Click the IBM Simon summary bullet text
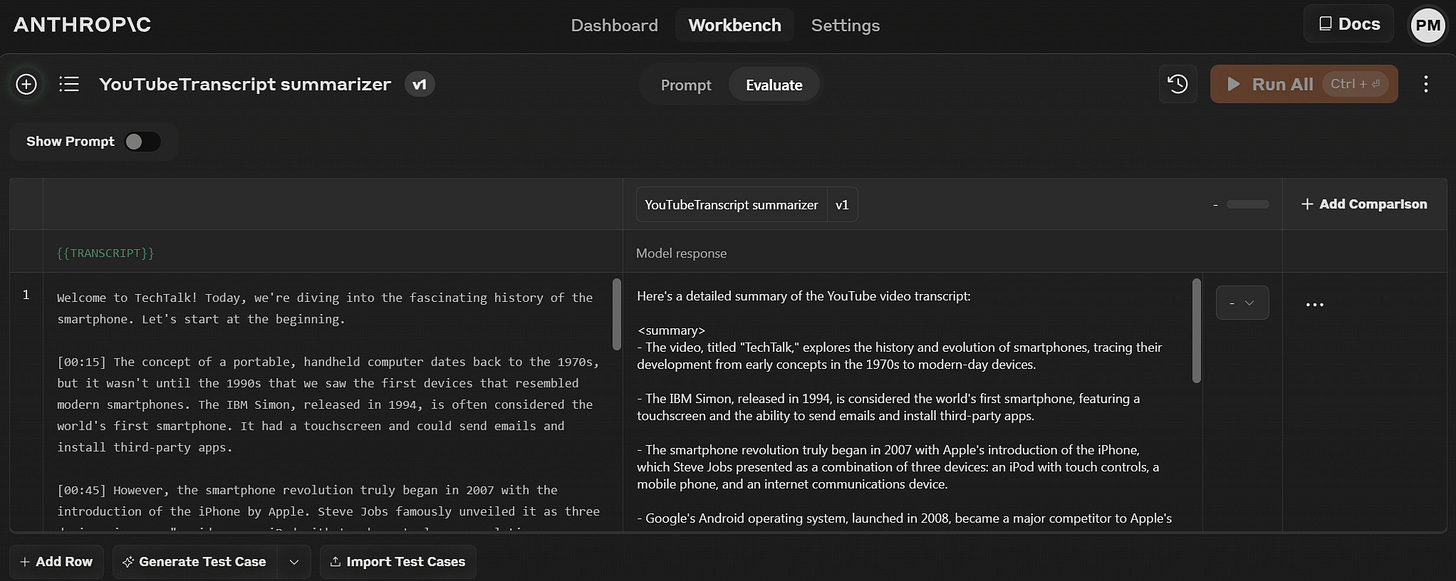 (x=888, y=407)
